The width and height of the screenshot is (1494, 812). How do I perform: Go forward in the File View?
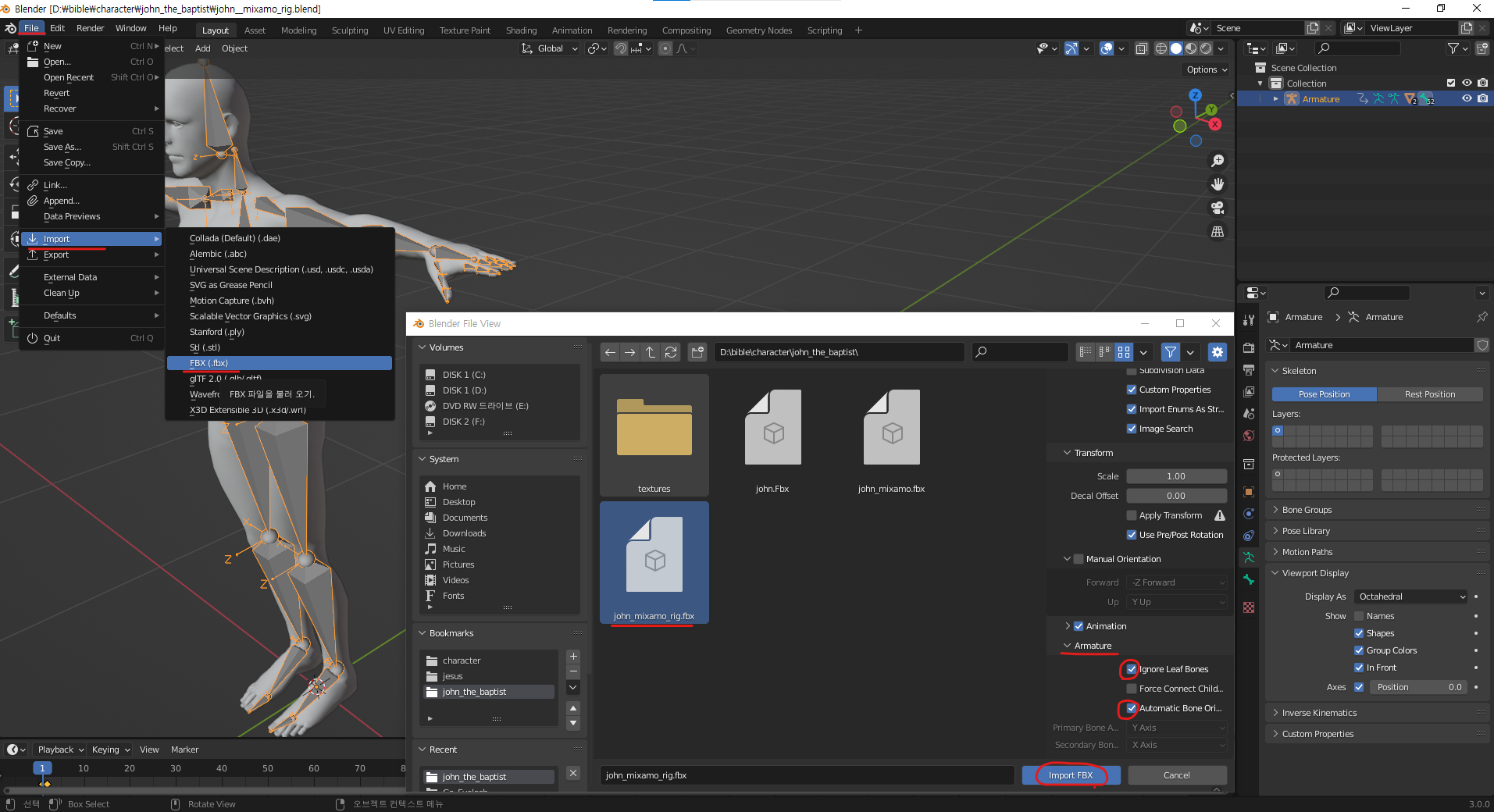pyautogui.click(x=629, y=352)
